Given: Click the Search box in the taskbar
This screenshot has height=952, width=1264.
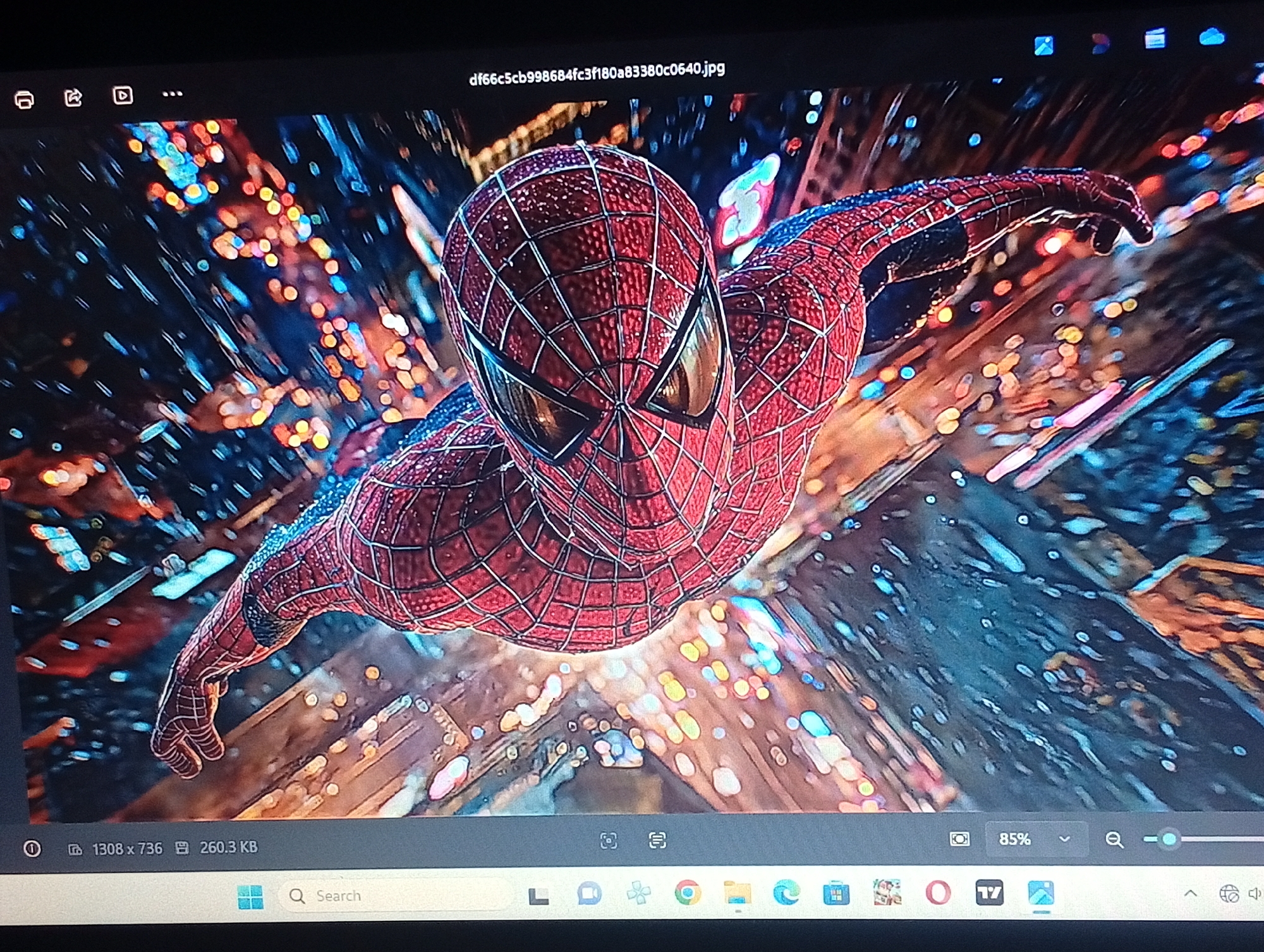Looking at the screenshot, I should [x=396, y=896].
